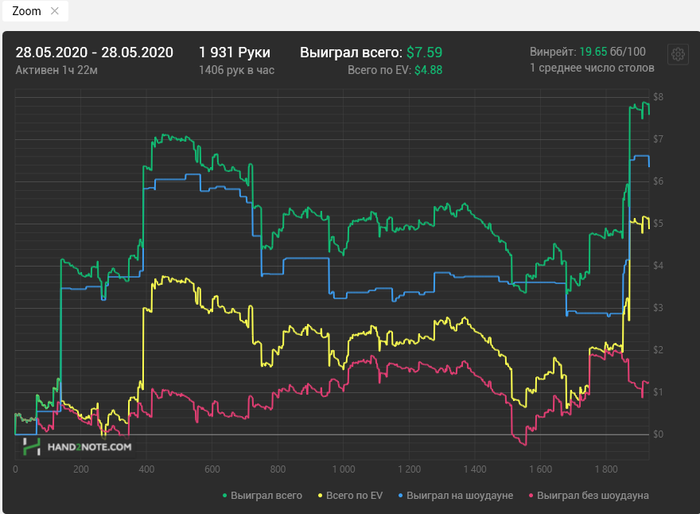Select the Zoom tab
This screenshot has width=700, height=514.
coord(26,11)
